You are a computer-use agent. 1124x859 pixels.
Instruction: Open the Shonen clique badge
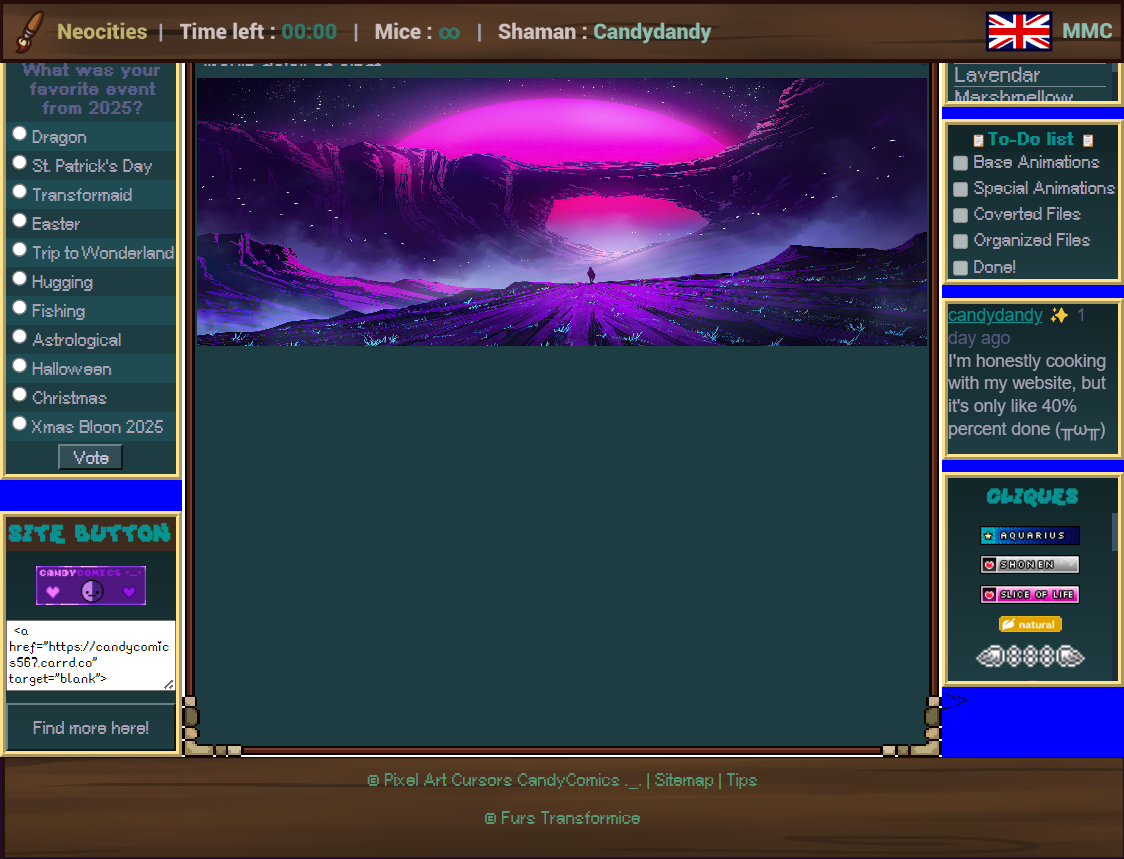[x=1029, y=564]
